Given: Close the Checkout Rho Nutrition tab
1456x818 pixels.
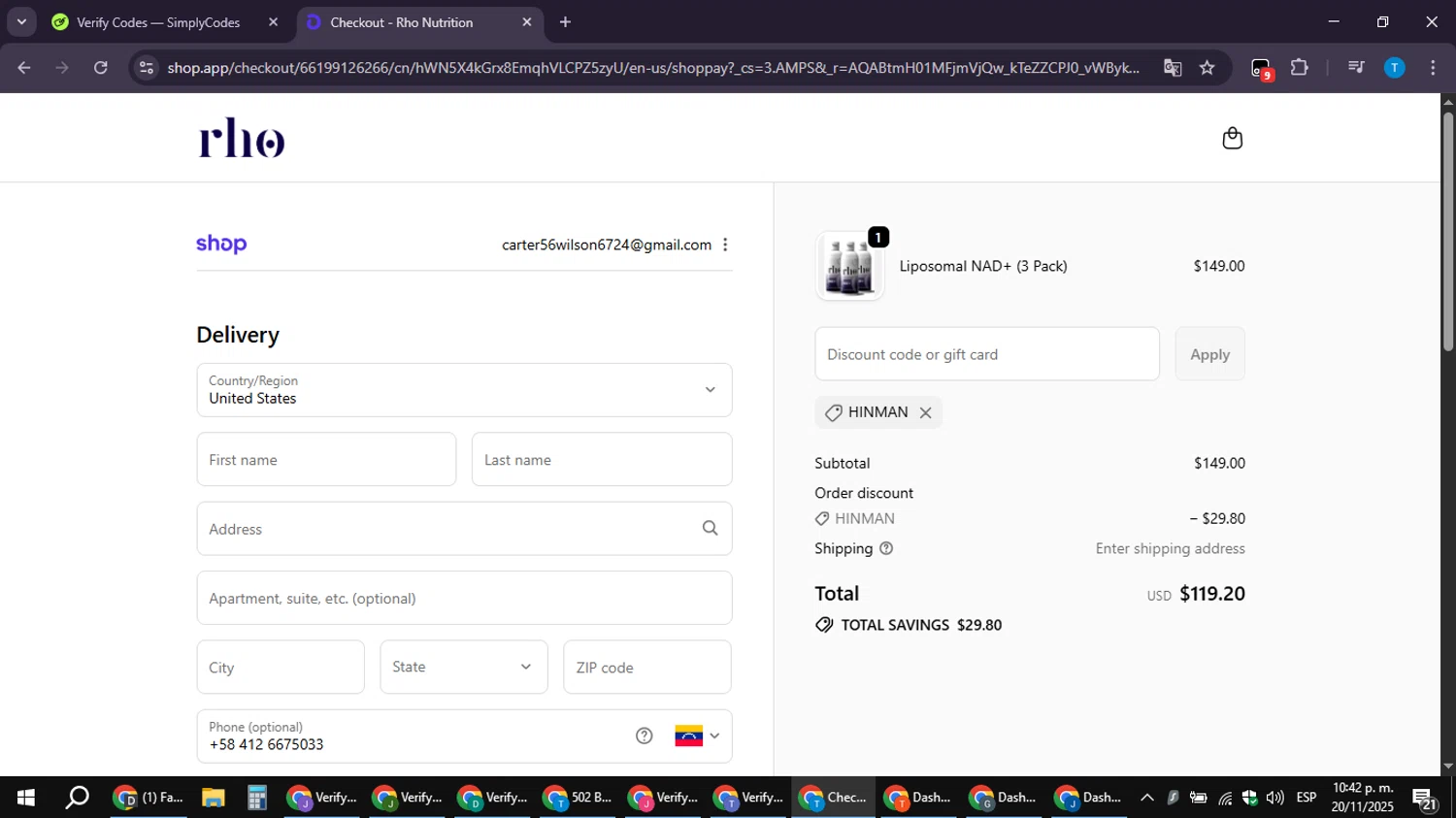Looking at the screenshot, I should coord(527,21).
